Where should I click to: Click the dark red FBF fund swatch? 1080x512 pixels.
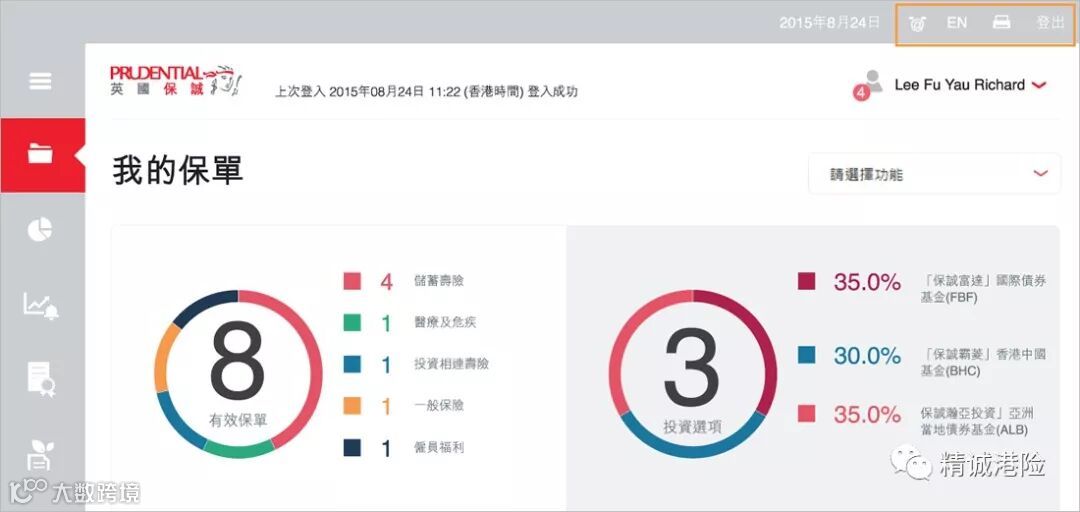pyautogui.click(x=807, y=281)
